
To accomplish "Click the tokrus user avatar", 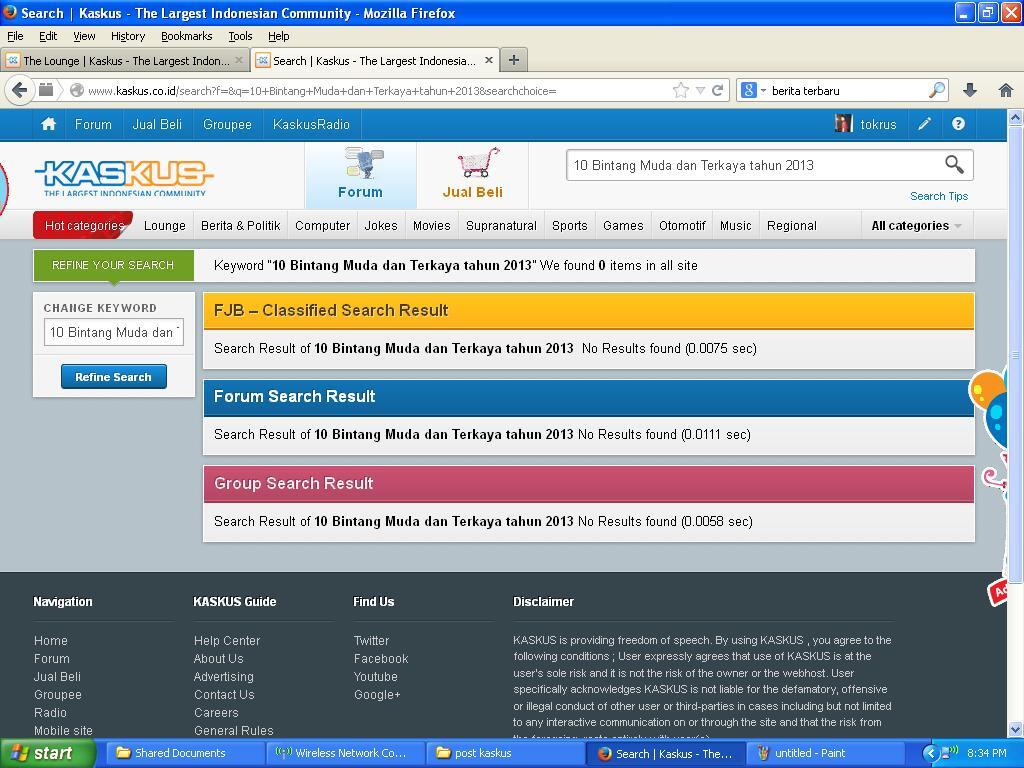I will coord(844,123).
